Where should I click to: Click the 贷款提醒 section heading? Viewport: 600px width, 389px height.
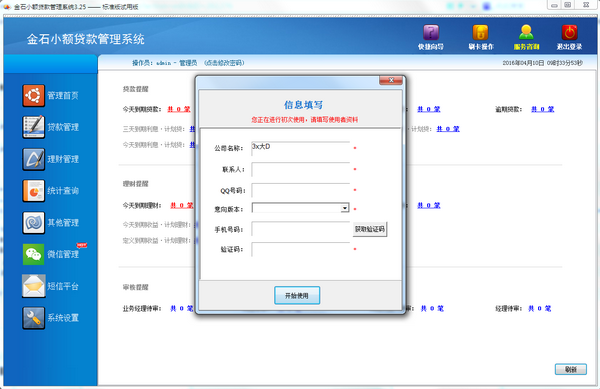135,89
